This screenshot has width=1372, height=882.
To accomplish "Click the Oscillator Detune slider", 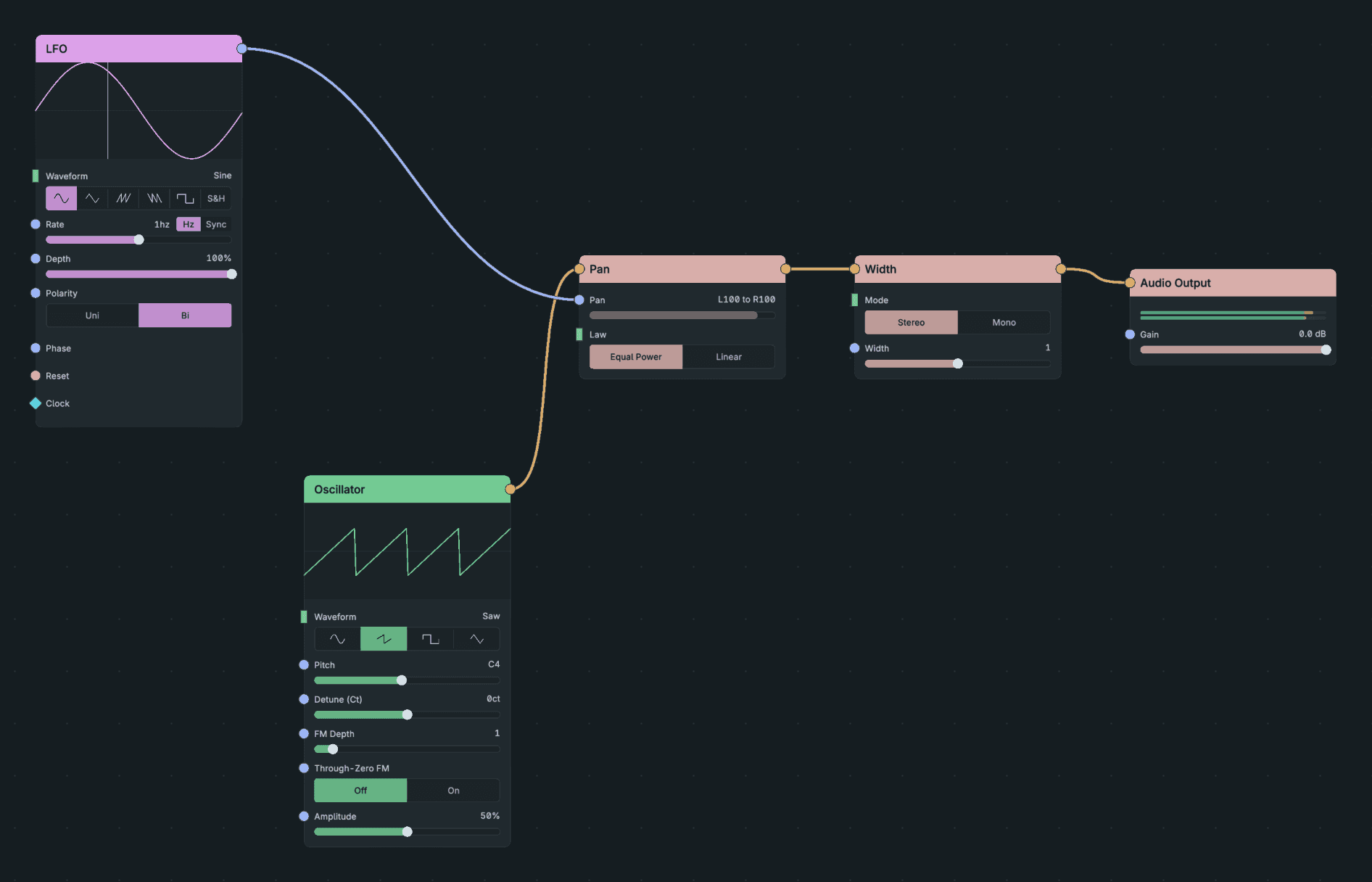I will 407,714.
